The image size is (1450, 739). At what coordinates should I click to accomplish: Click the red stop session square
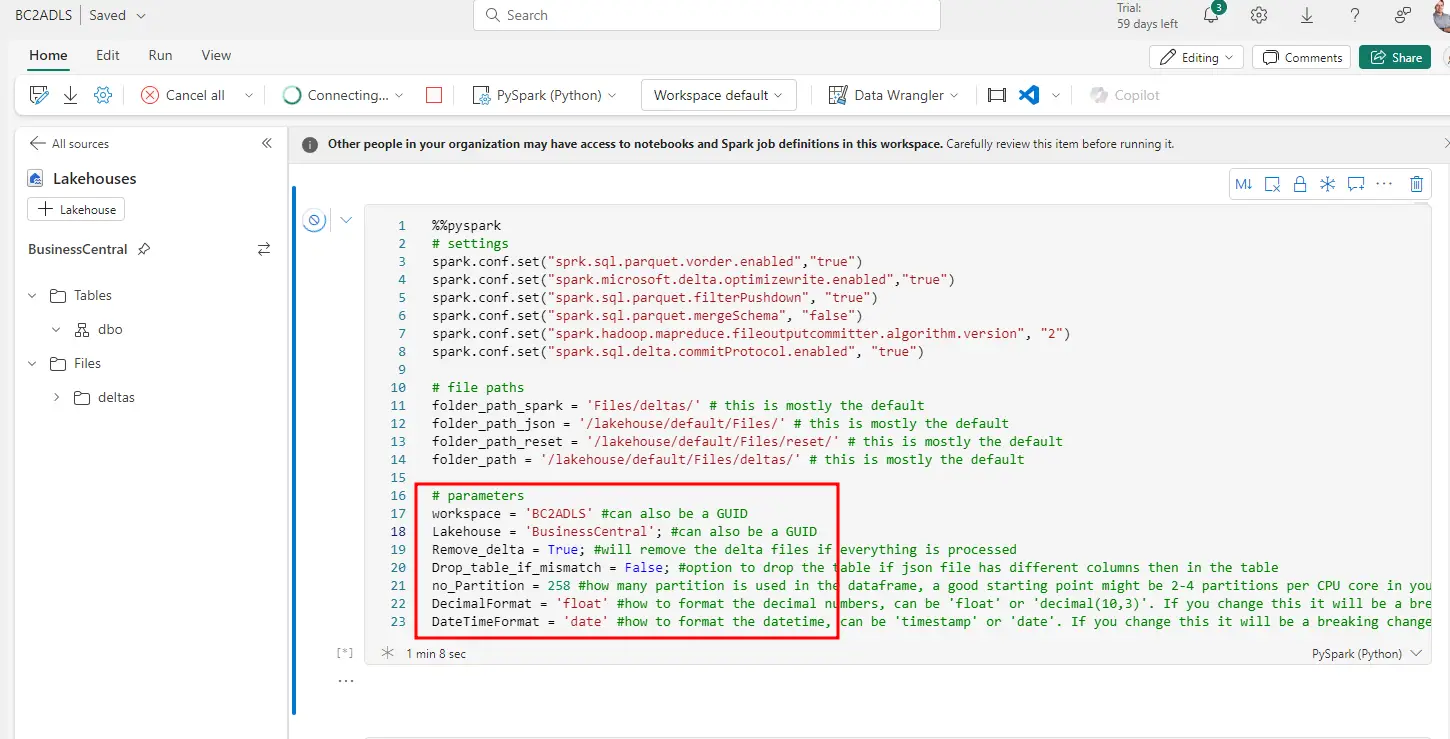pos(434,95)
